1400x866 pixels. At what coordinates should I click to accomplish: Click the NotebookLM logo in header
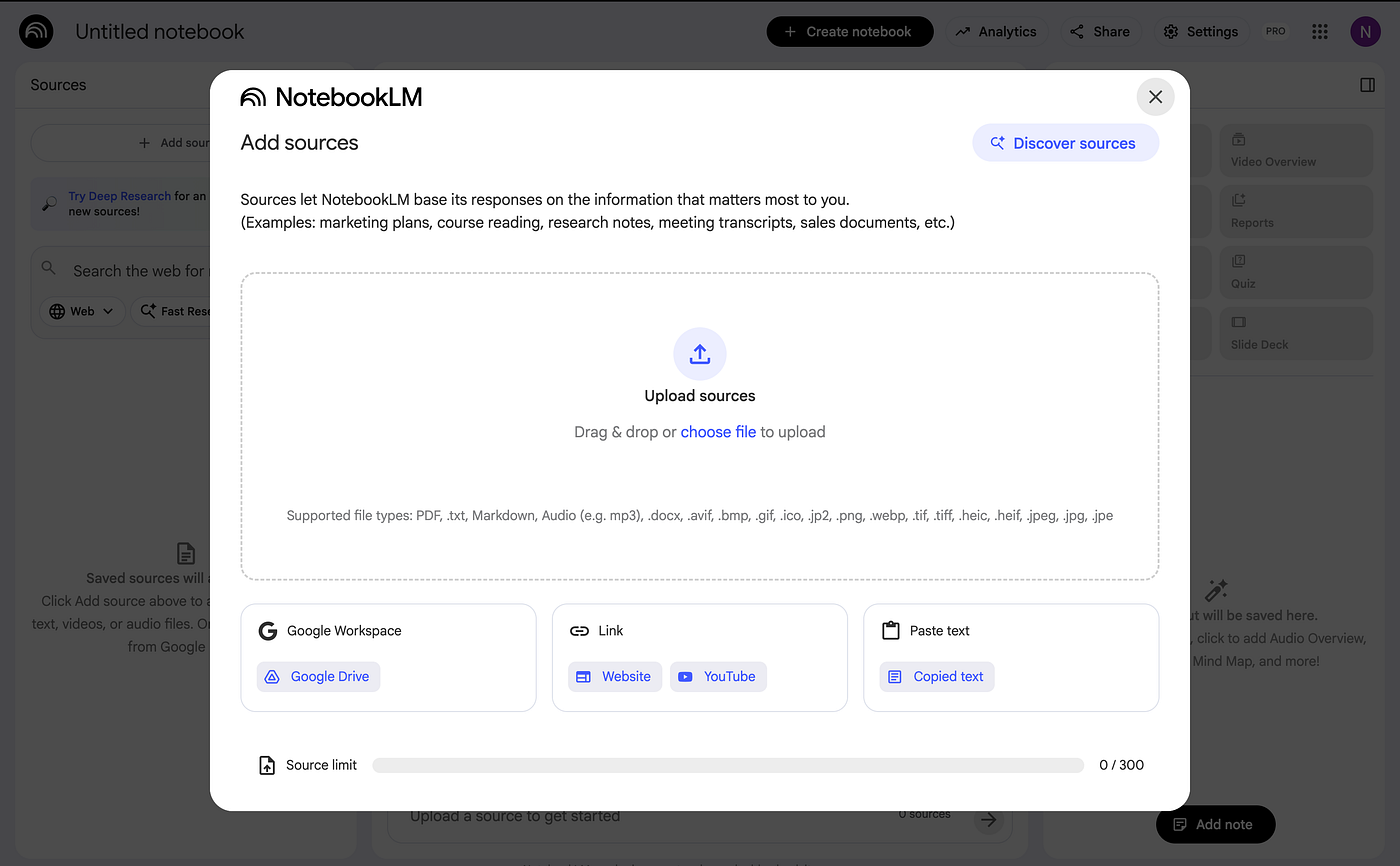[37, 32]
